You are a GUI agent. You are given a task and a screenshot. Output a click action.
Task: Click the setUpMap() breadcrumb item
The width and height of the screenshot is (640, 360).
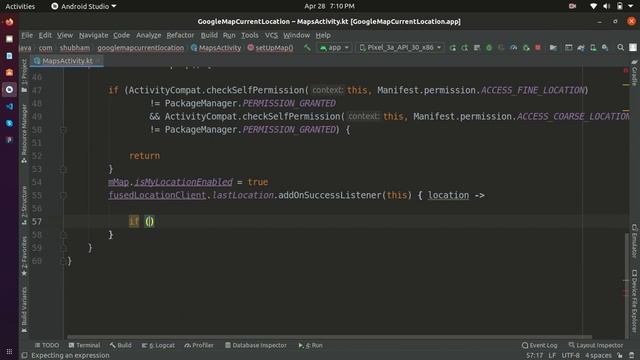(x=270, y=48)
